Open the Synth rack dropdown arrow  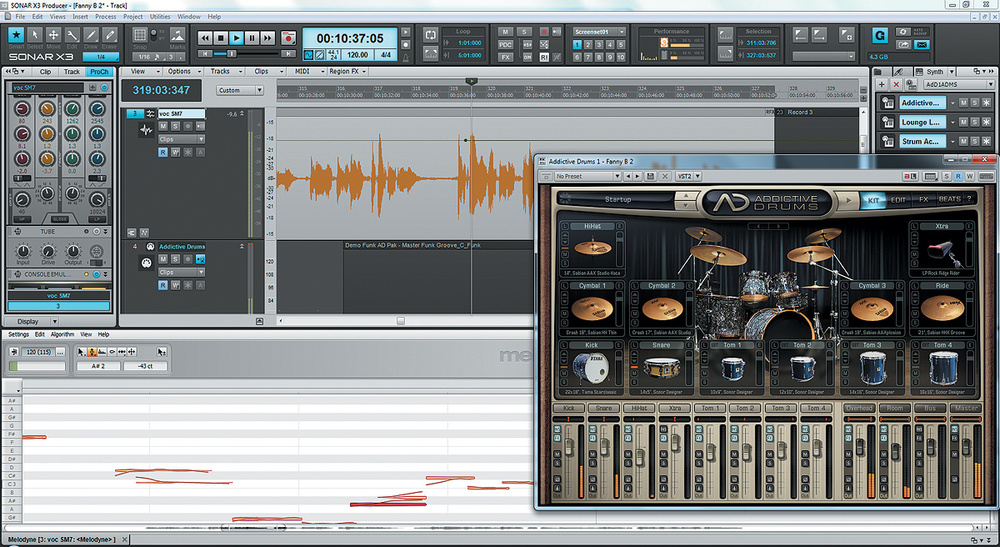tap(952, 71)
